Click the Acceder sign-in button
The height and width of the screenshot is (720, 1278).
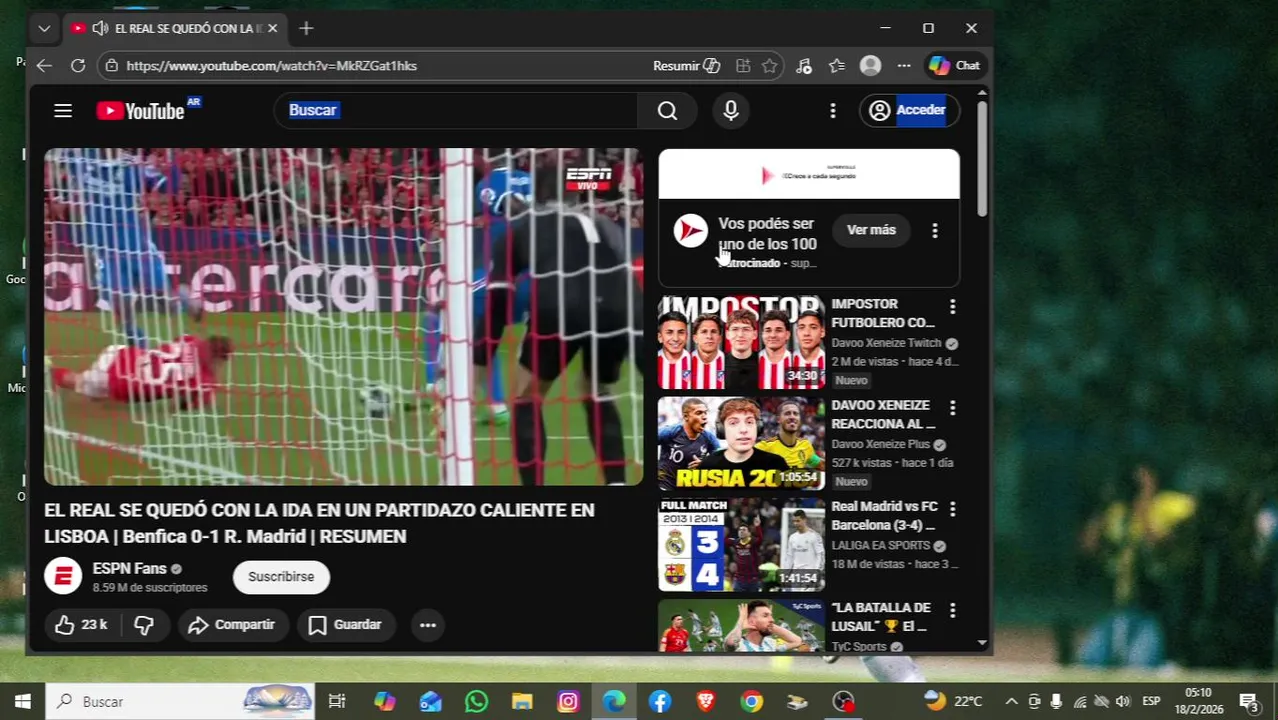click(909, 110)
